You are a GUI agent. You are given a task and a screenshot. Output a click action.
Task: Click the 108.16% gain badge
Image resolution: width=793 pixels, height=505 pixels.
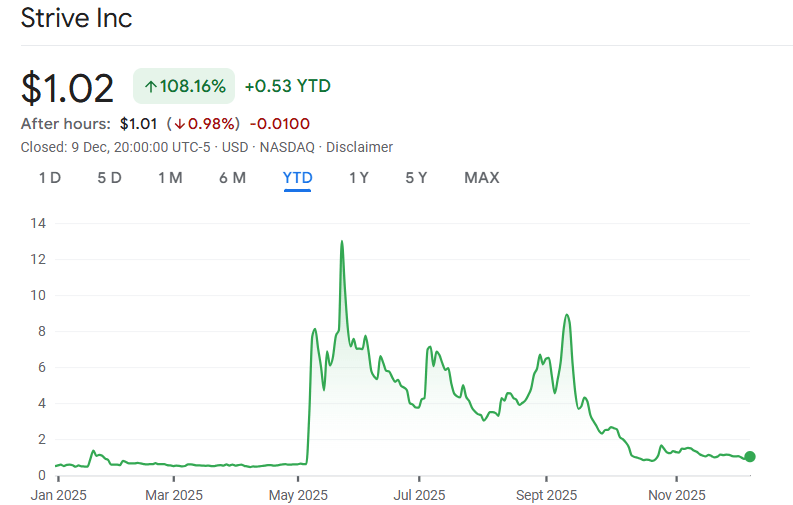tap(184, 87)
